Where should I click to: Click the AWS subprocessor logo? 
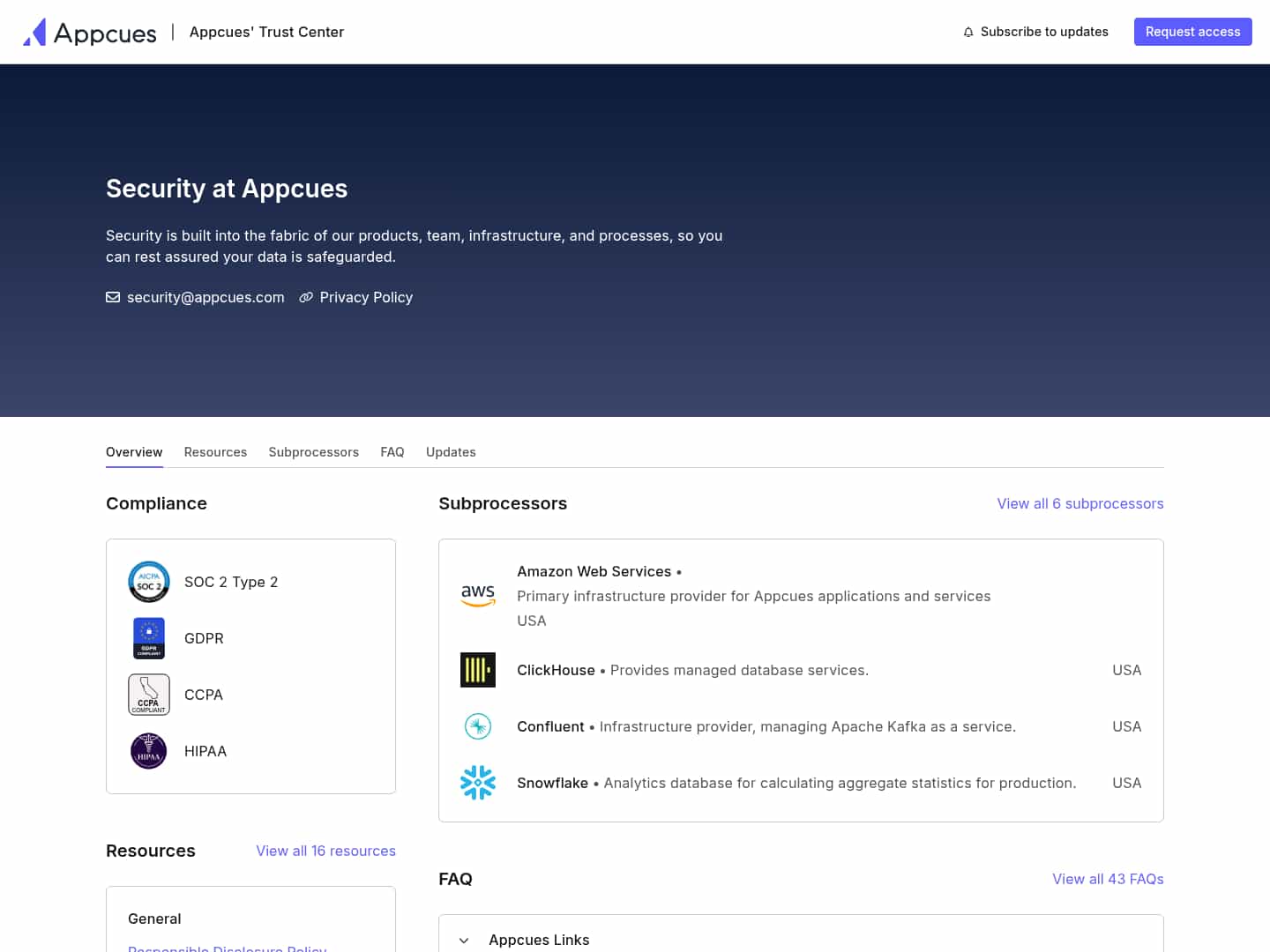[478, 596]
